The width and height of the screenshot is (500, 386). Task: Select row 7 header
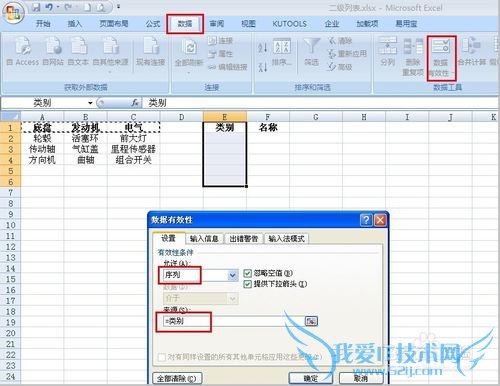(11, 193)
